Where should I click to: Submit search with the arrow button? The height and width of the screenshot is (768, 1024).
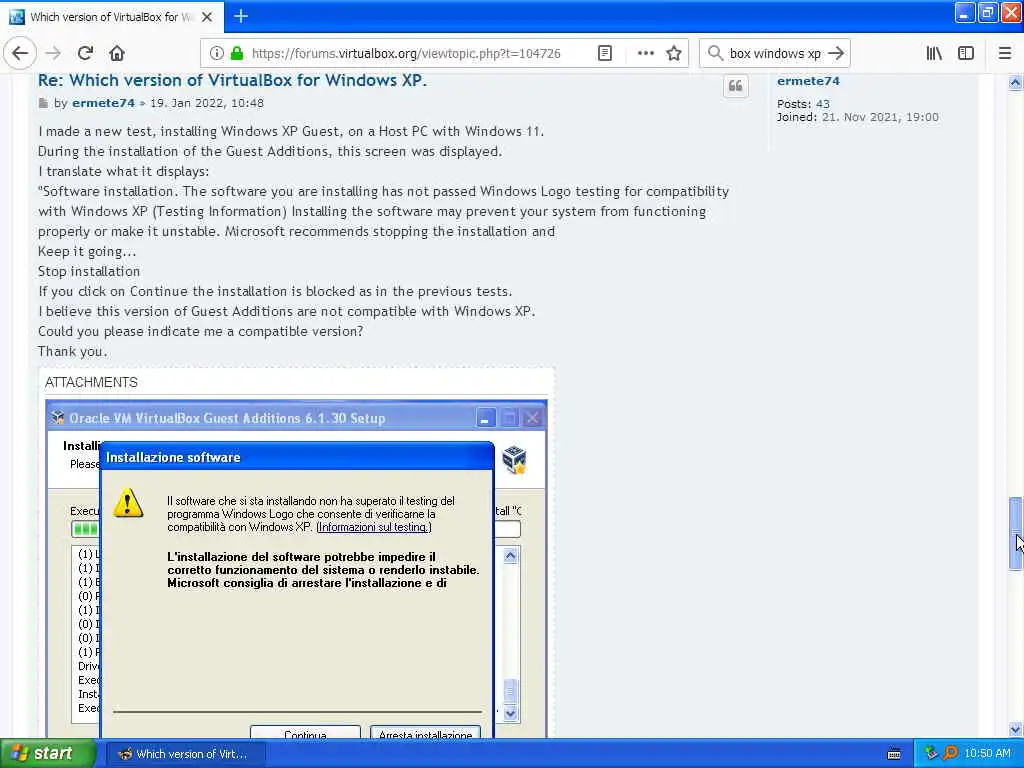coord(836,53)
